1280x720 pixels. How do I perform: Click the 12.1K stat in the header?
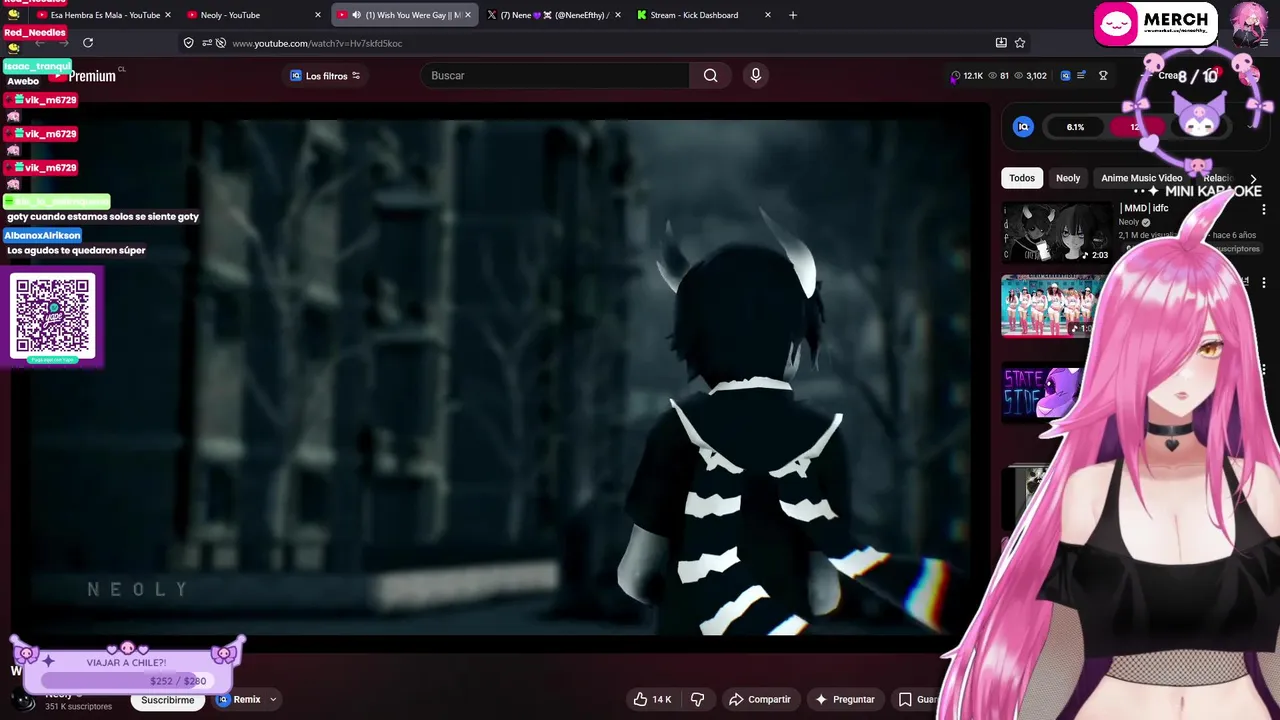(967, 76)
